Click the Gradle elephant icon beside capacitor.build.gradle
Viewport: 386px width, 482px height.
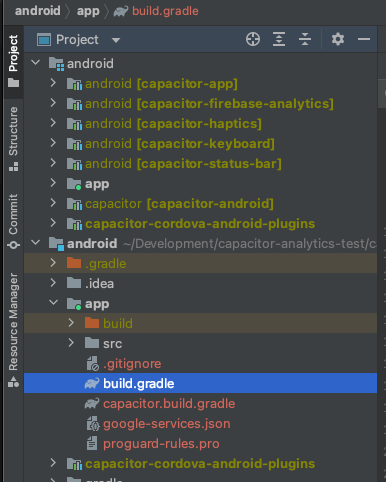coord(92,404)
